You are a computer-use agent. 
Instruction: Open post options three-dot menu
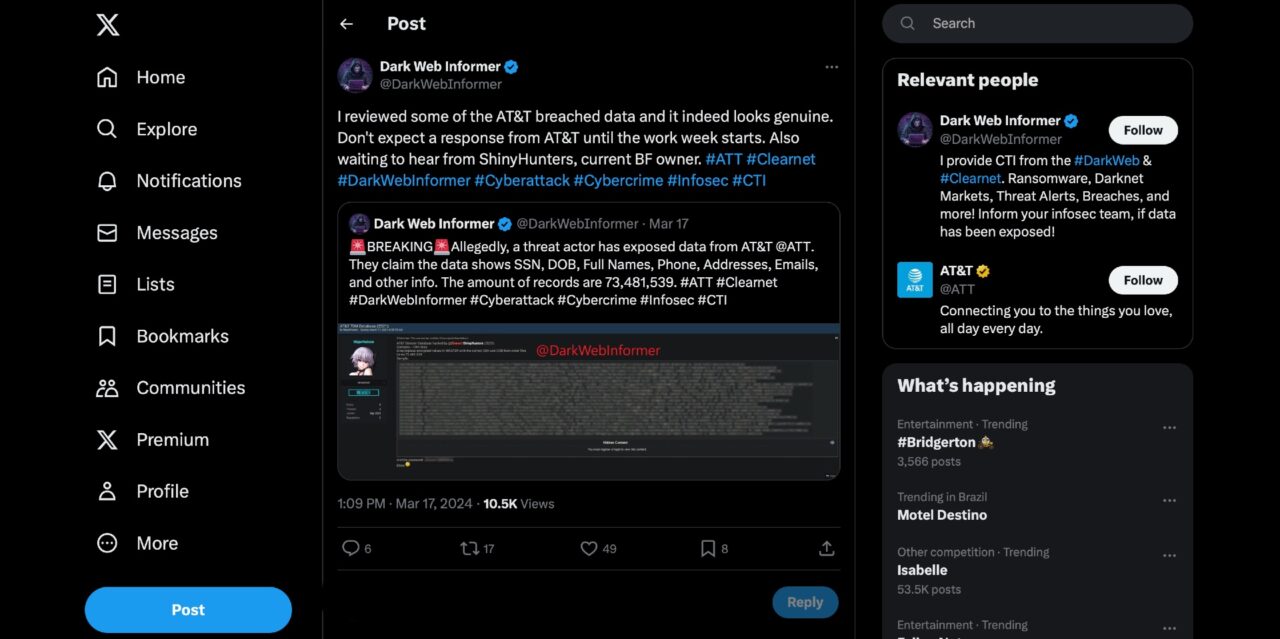coord(831,67)
